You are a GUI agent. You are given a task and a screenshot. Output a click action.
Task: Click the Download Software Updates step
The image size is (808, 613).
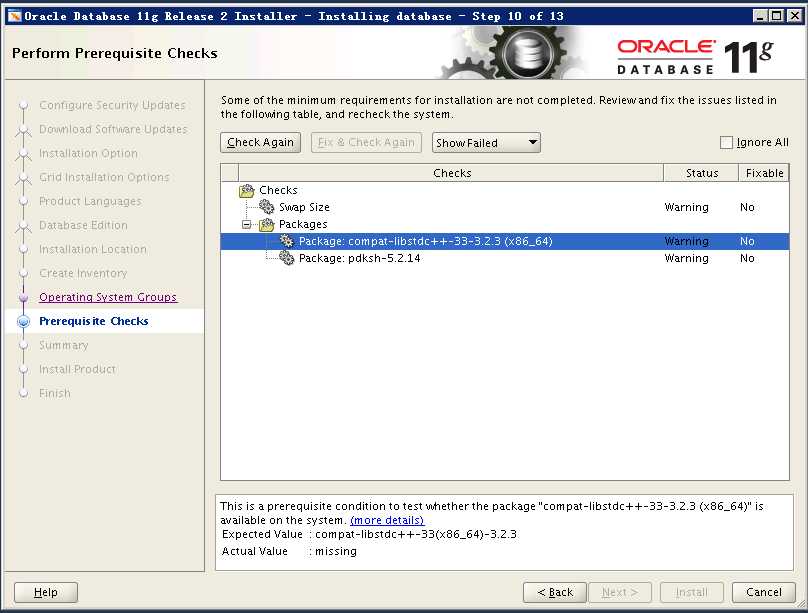tap(113, 129)
